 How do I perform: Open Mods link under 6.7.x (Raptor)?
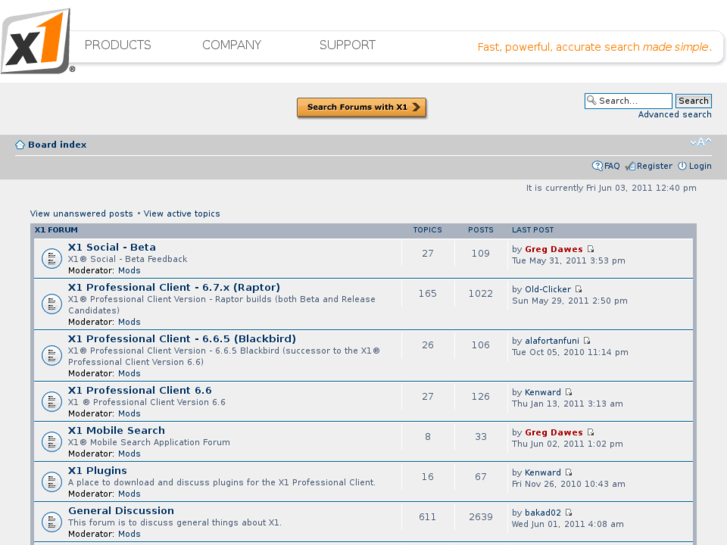tap(129, 322)
